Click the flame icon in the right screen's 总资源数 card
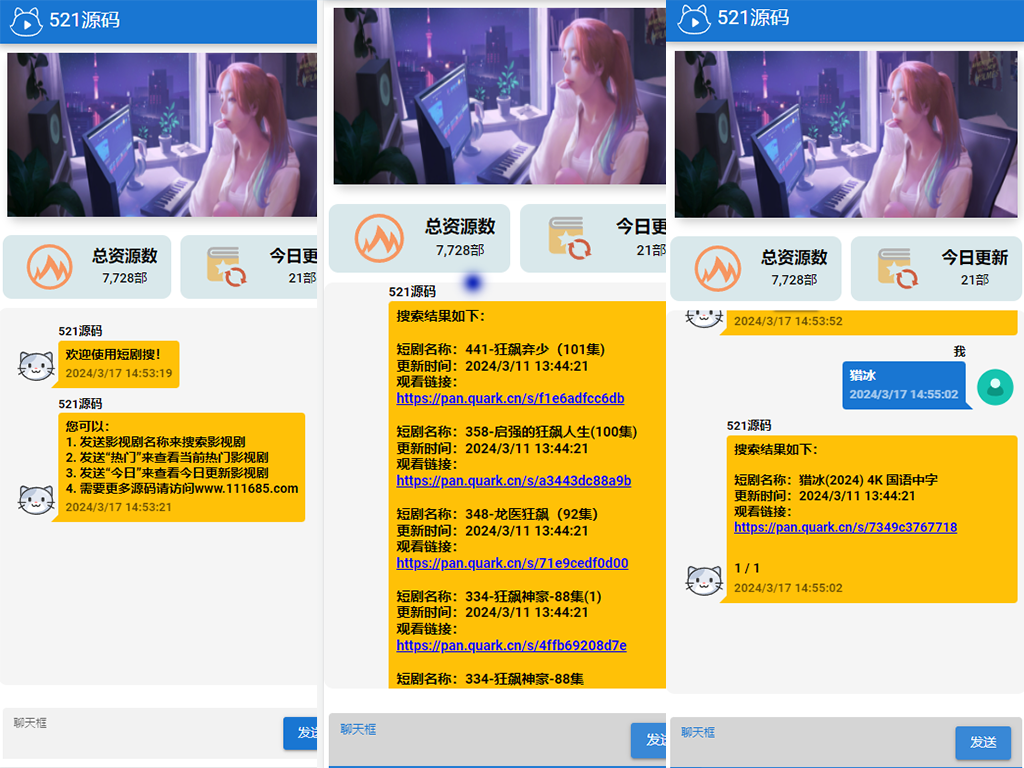 (x=718, y=268)
